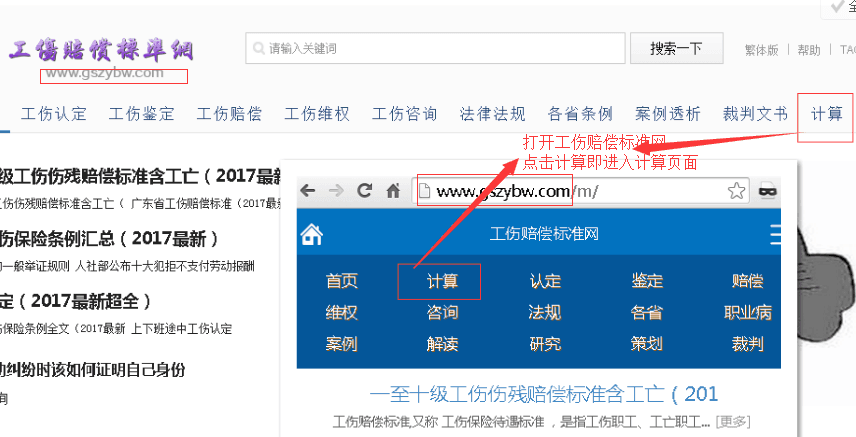Select 计算 in mobile menu

442,281
